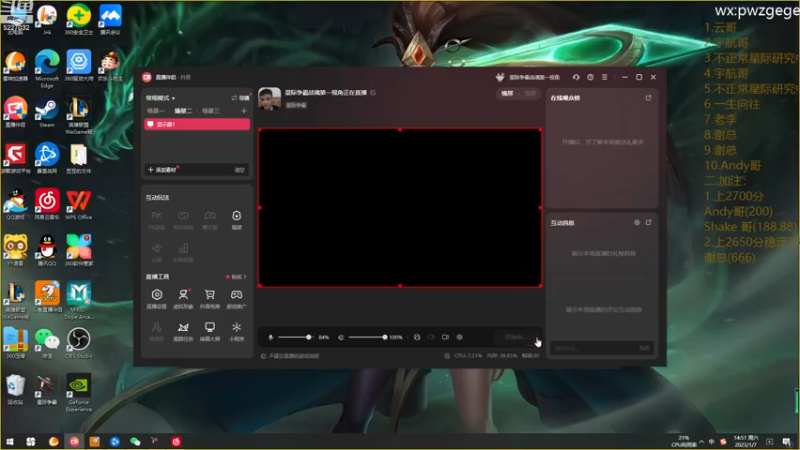
Task: Click the start live button in control bar
Action: click(515, 337)
